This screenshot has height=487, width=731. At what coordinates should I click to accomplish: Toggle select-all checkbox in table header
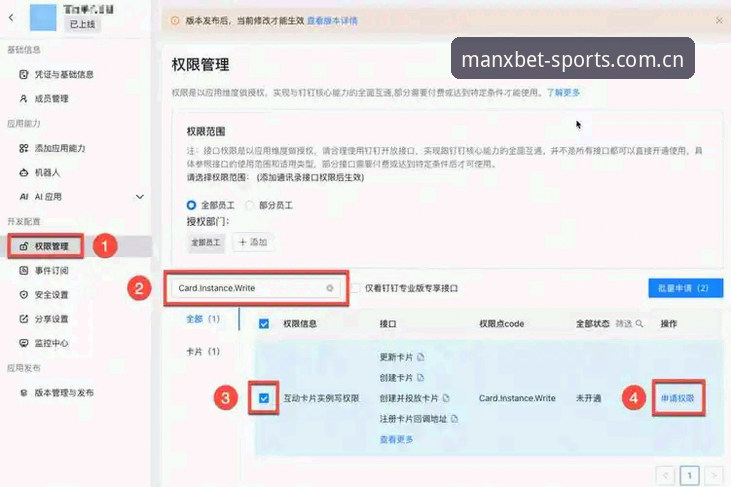(264, 323)
